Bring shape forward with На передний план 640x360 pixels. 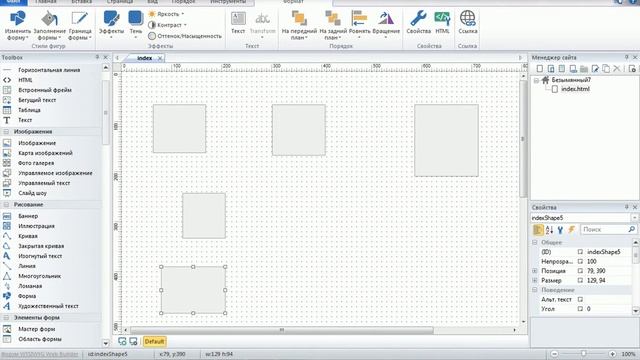[x=299, y=25]
